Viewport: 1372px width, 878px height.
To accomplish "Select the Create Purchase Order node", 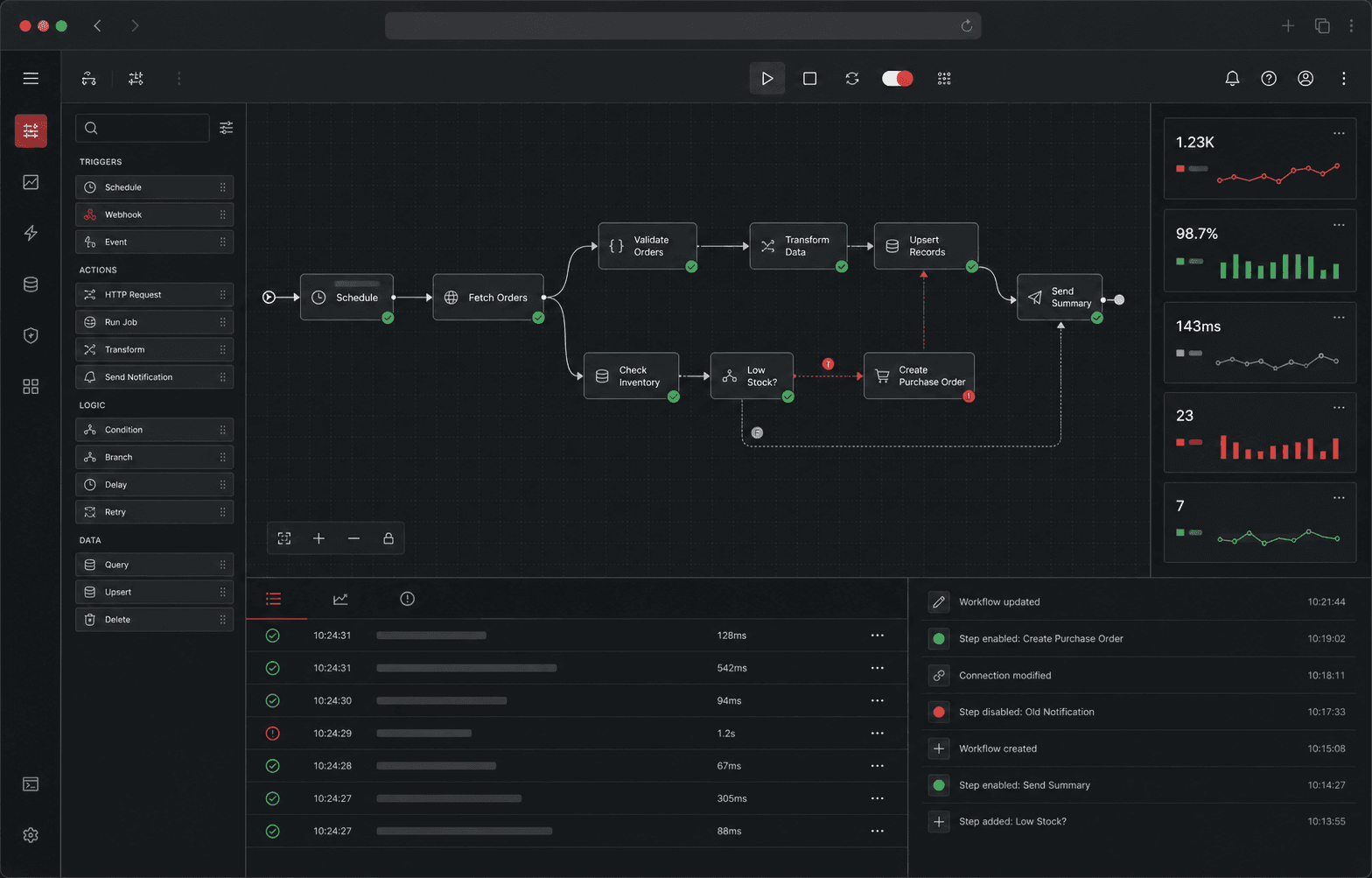I will click(919, 376).
